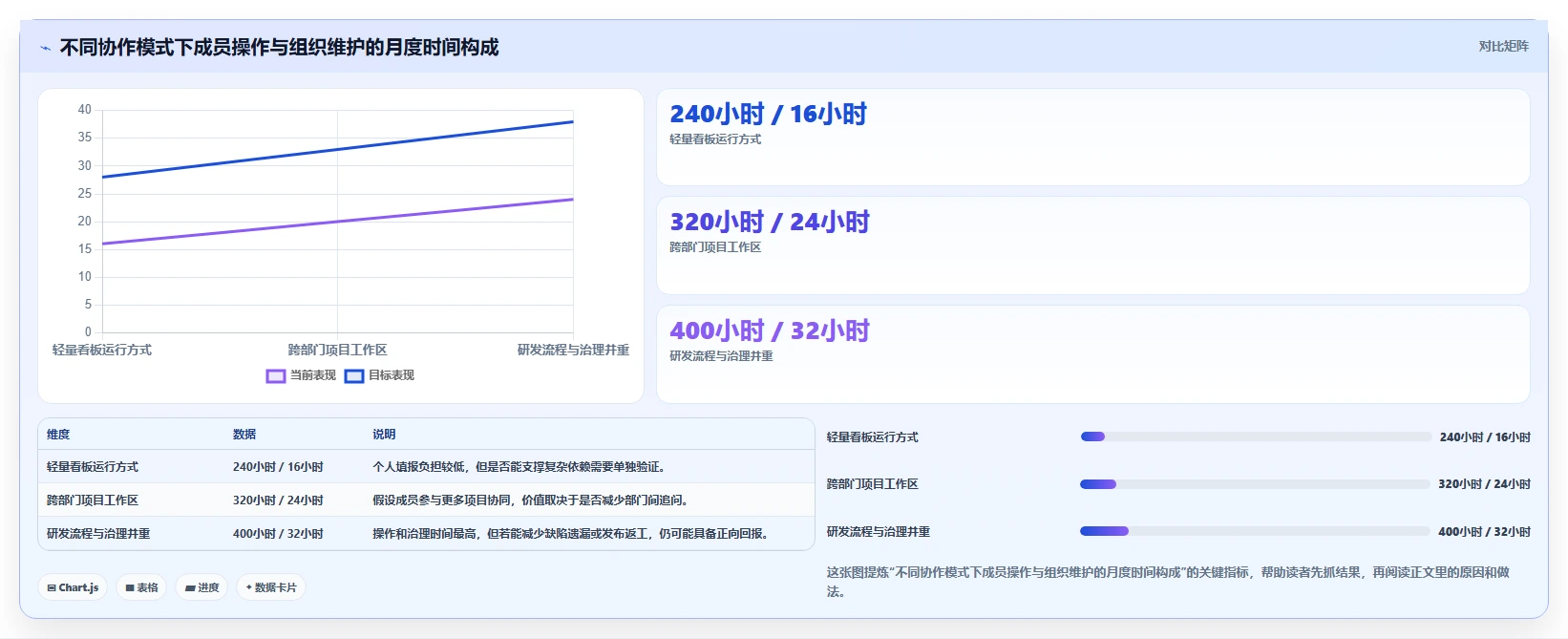1568x639 pixels.
Task: Click the purple 当前表现 line in chart
Action: pyautogui.click(x=338, y=222)
